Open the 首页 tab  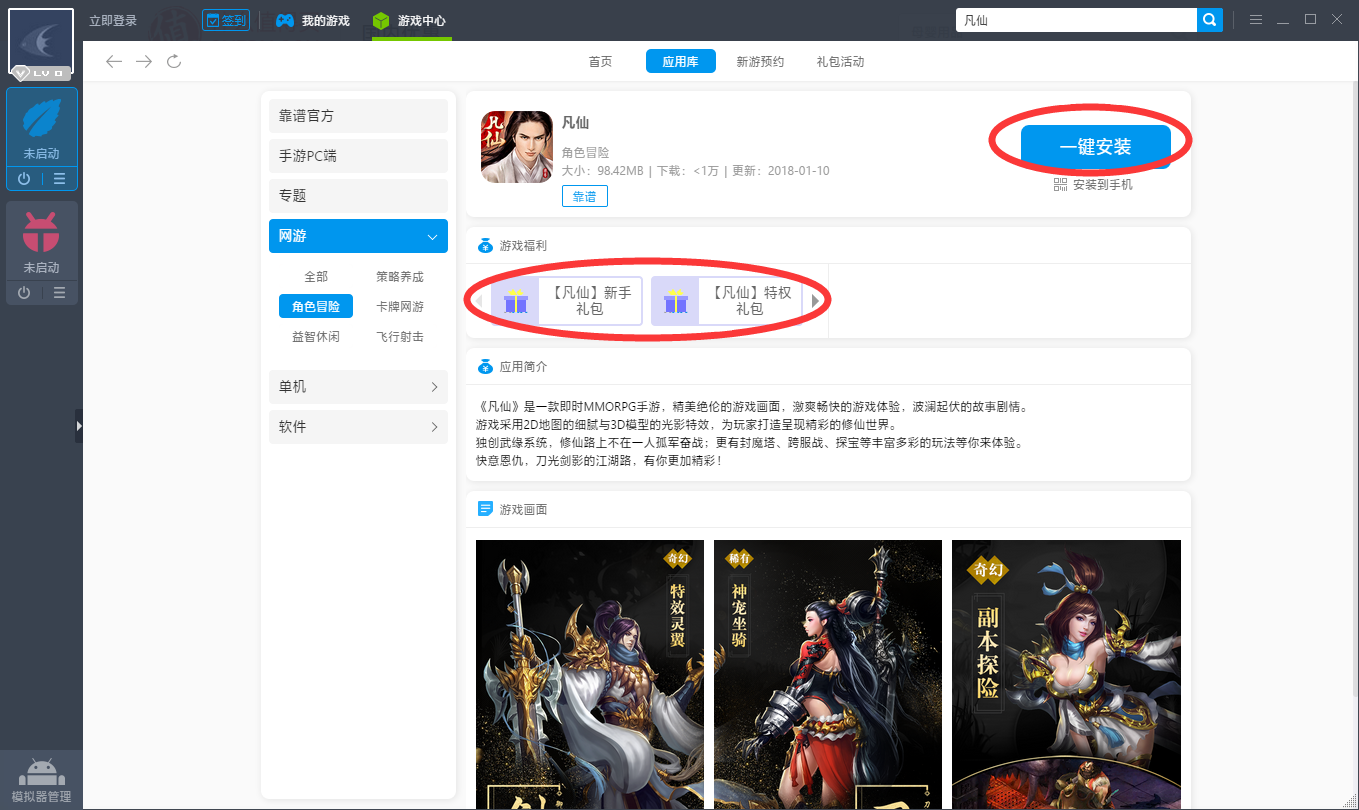point(600,62)
